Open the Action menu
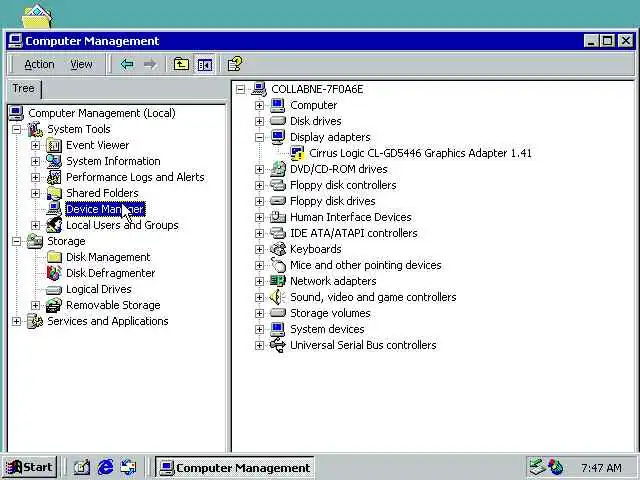This screenshot has height=480, width=640. [39, 64]
